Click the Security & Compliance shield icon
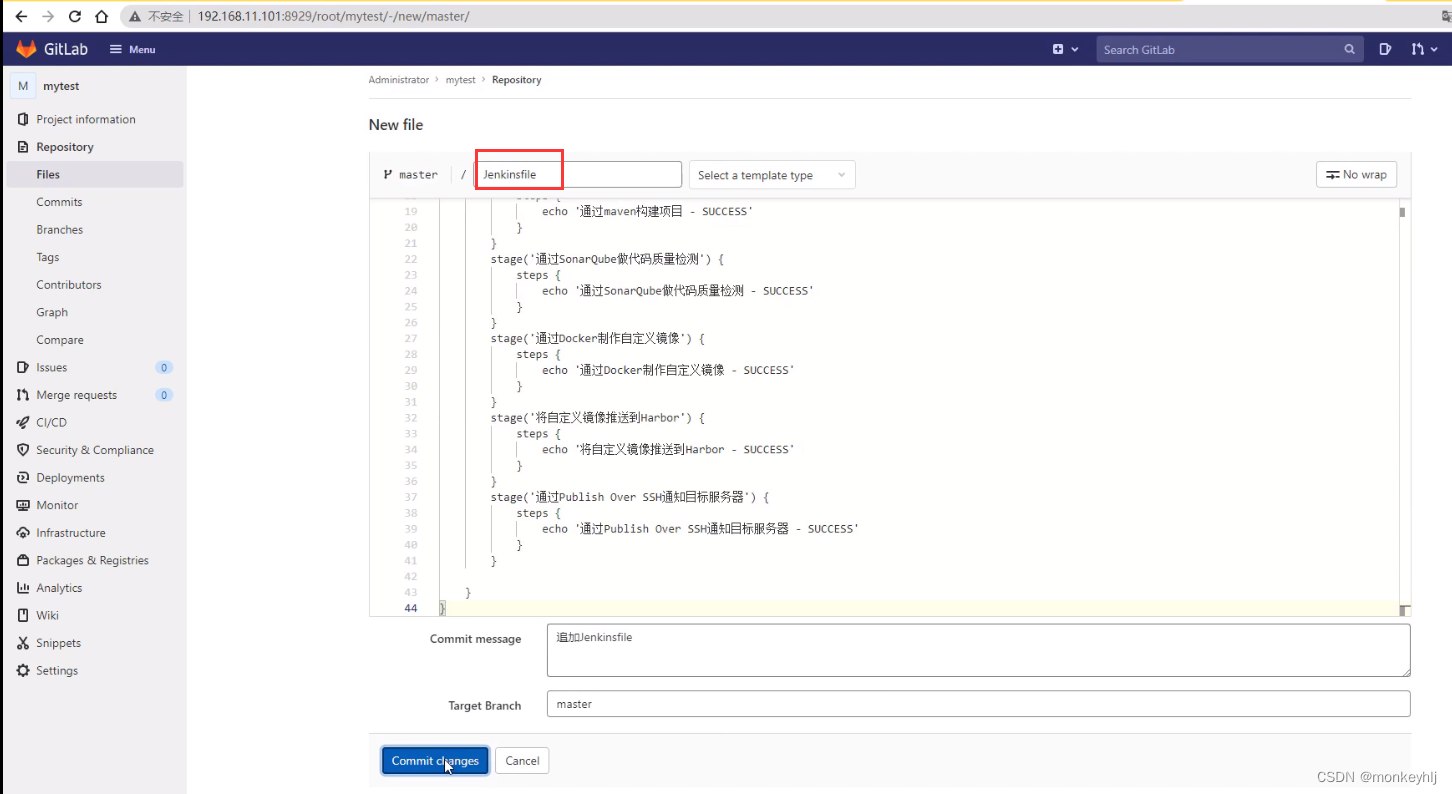The image size is (1452, 794). [23, 450]
